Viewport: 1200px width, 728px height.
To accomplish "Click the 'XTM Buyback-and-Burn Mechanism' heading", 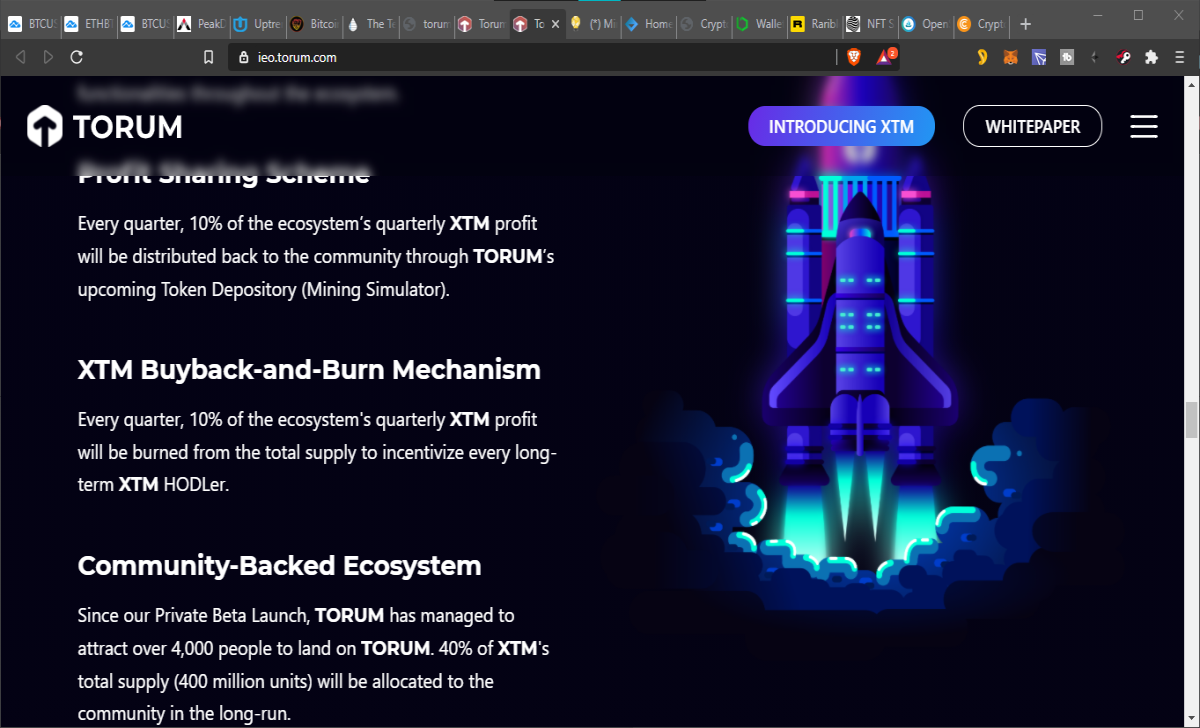I will pyautogui.click(x=309, y=369).
